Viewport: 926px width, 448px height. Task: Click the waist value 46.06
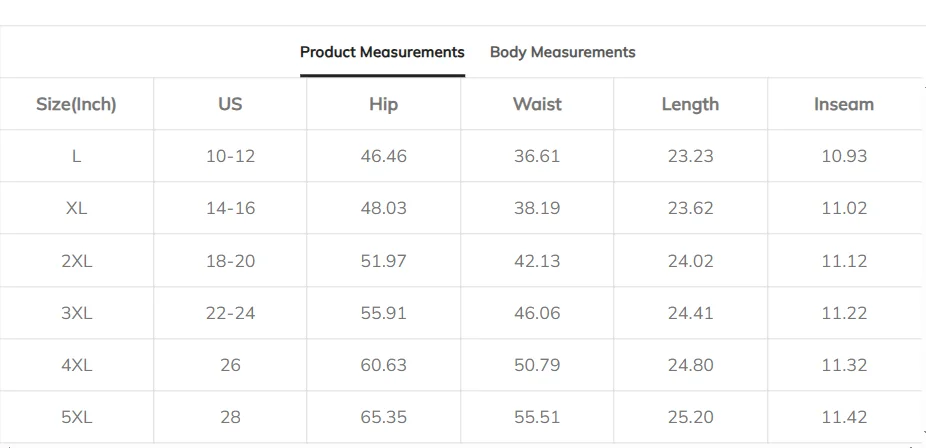click(537, 313)
